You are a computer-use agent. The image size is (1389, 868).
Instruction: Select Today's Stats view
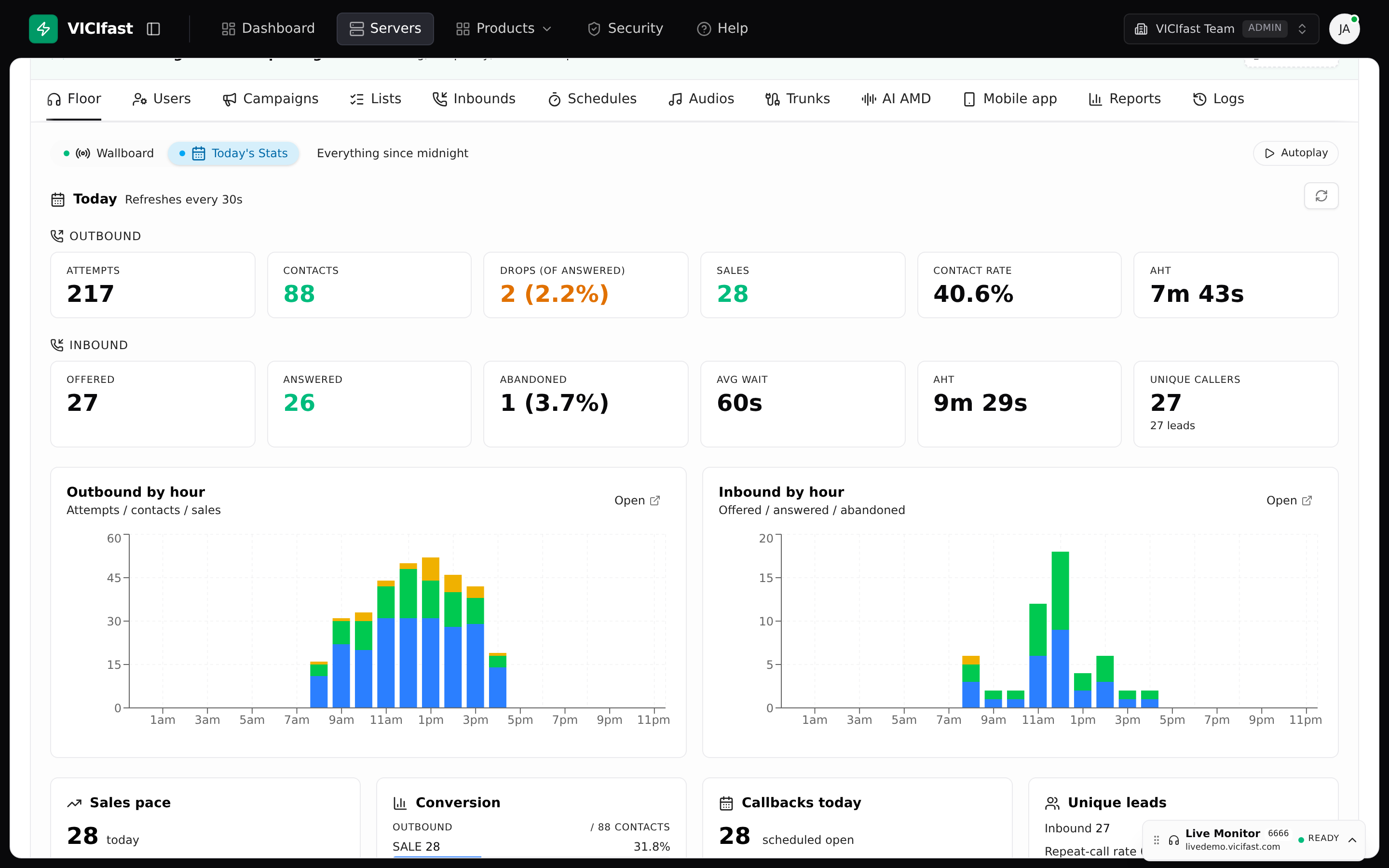click(x=233, y=153)
